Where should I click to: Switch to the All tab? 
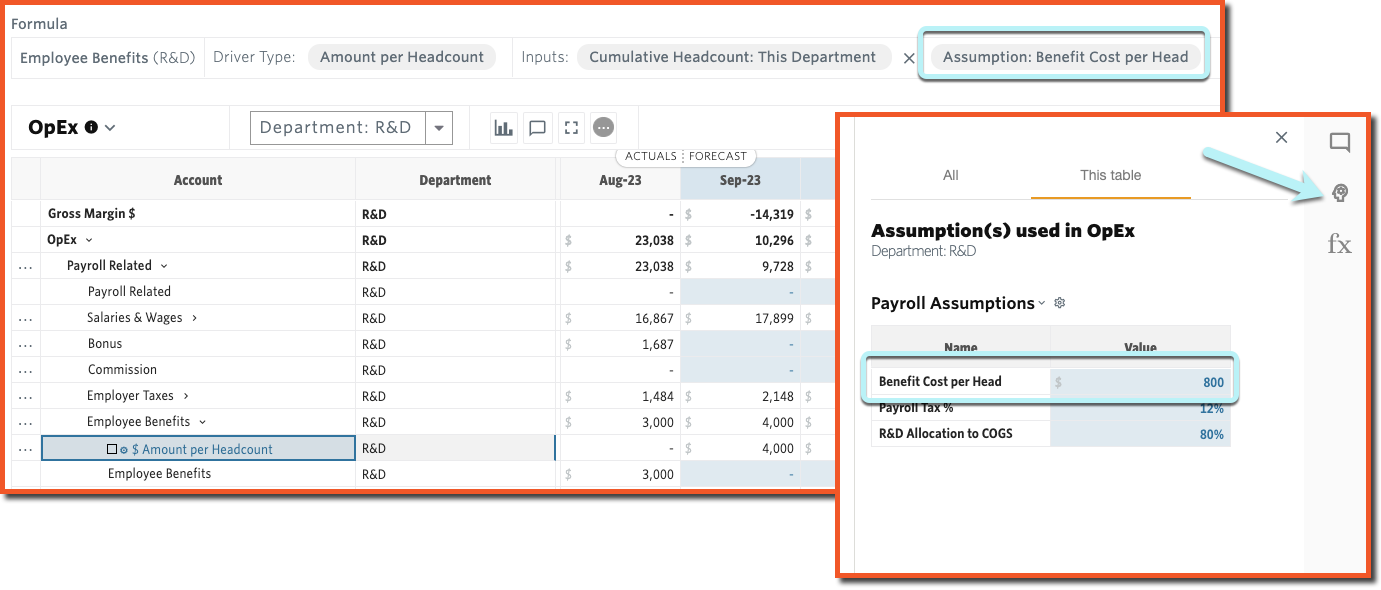pyautogui.click(x=951, y=175)
